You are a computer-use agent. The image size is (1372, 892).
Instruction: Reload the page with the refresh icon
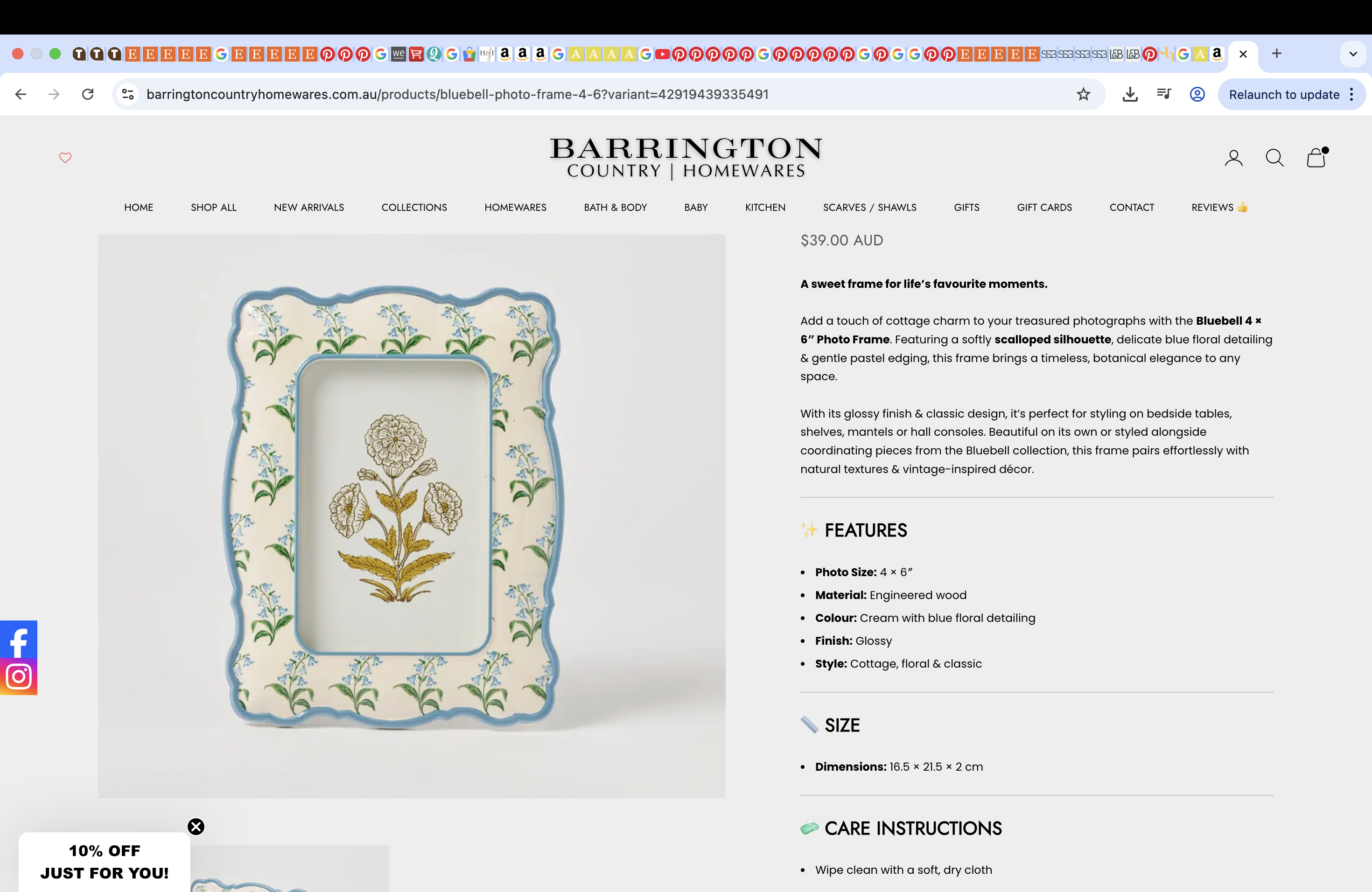pos(88,94)
